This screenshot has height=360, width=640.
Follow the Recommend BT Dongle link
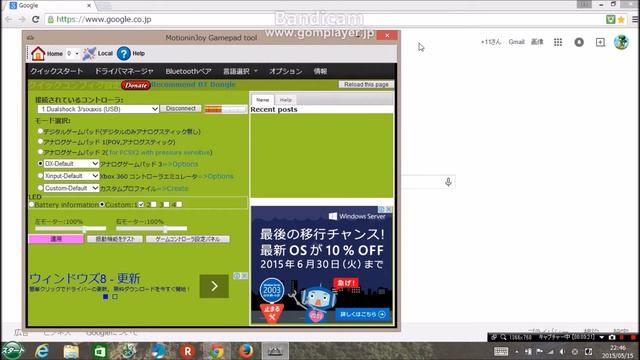[193, 84]
